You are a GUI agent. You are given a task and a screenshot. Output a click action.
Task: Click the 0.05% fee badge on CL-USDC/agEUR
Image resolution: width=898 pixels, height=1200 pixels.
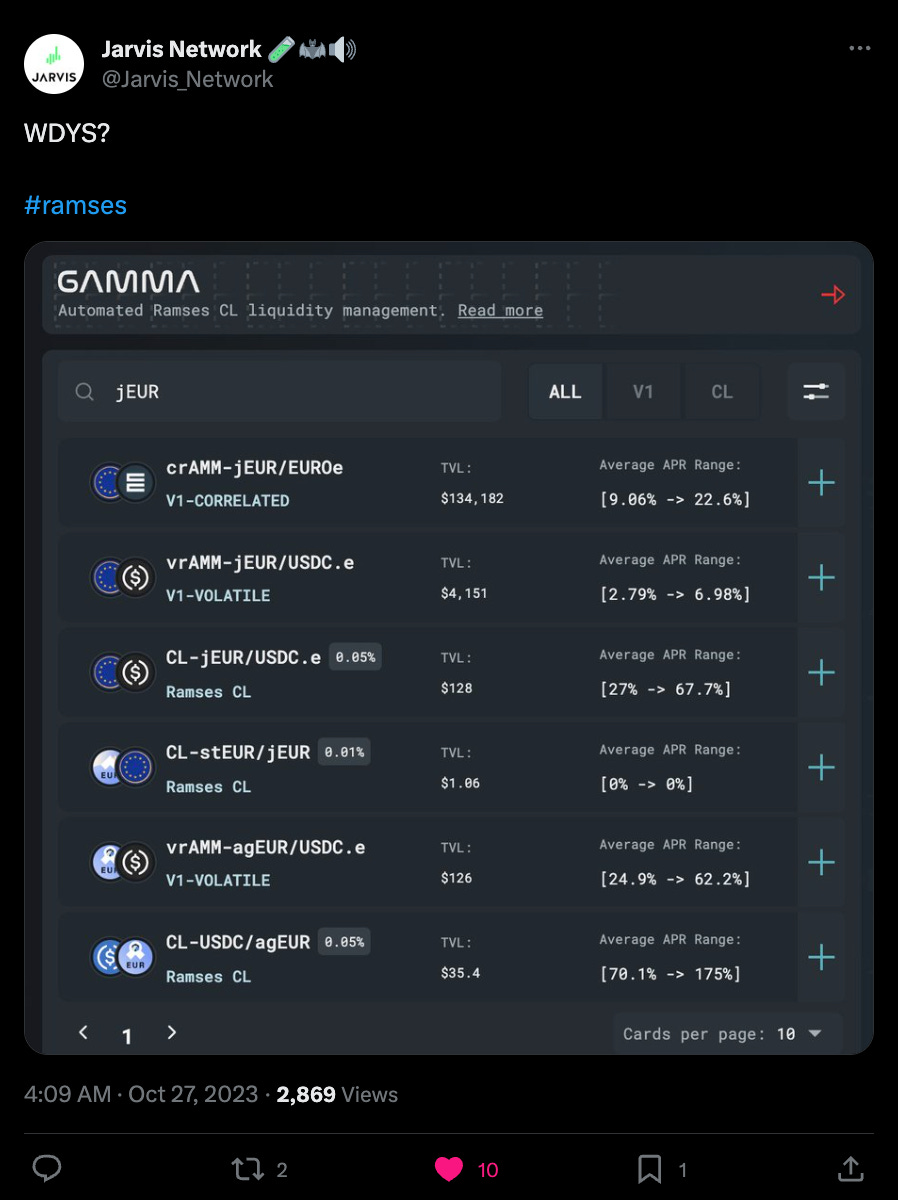344,942
